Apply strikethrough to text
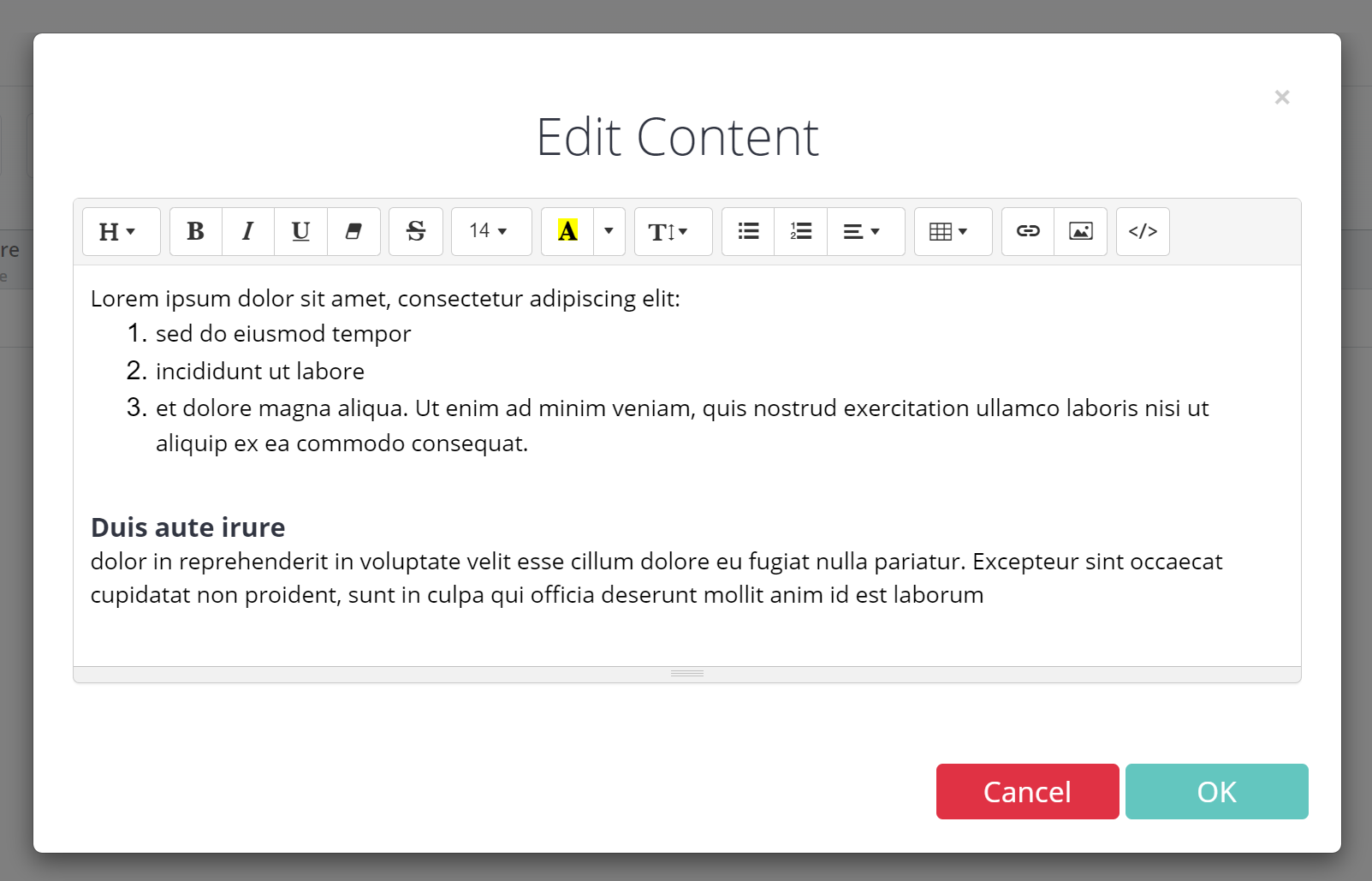1372x881 pixels. (416, 231)
